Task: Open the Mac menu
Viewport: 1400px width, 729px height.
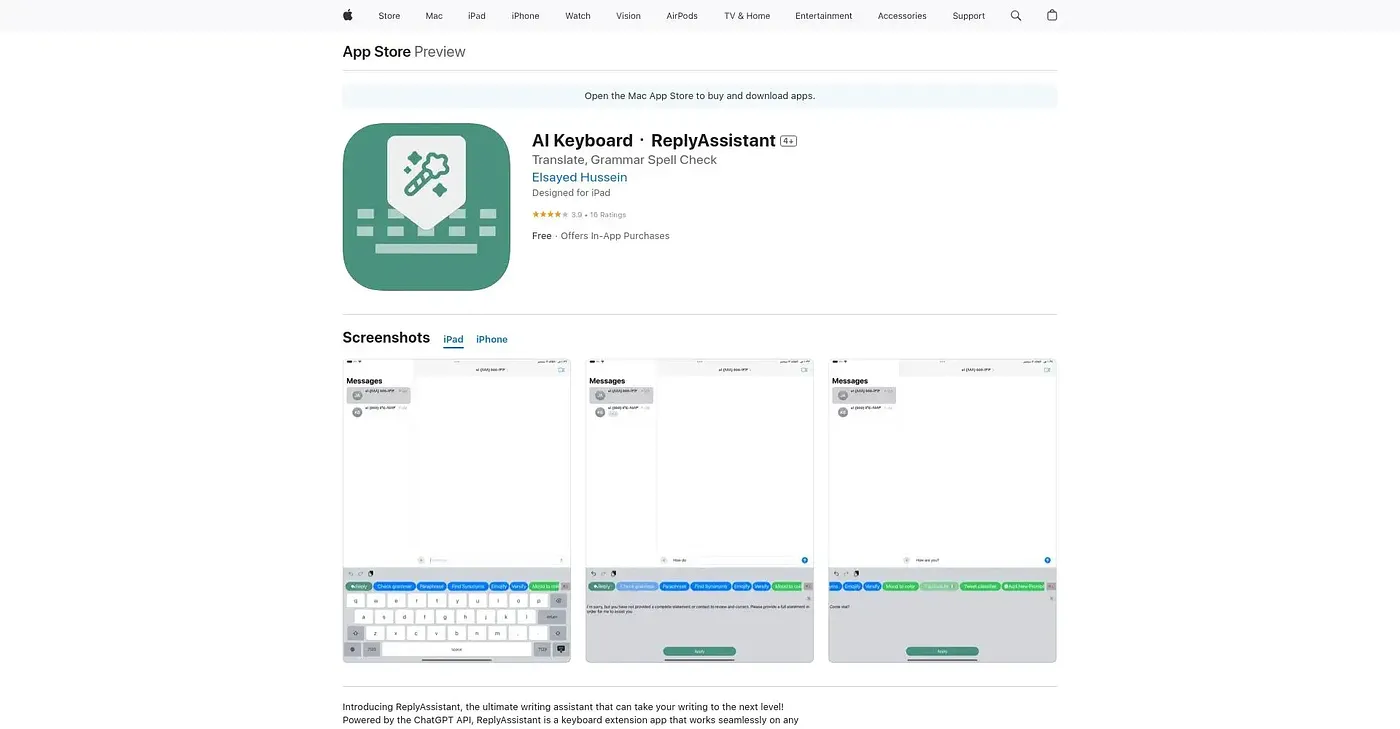Action: pyautogui.click(x=434, y=16)
